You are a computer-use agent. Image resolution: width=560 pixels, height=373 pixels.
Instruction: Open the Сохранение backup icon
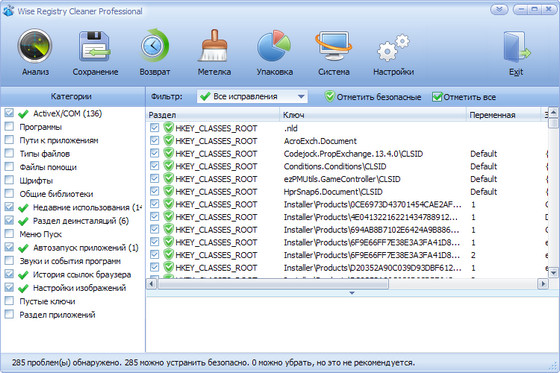[x=95, y=46]
